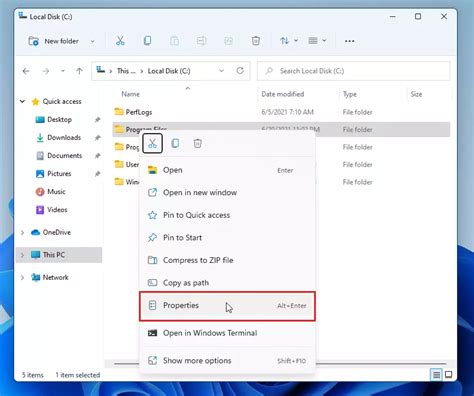Click the Search Local Disk (C:) field
Screen dimensions: 474x396
[x=353, y=71]
